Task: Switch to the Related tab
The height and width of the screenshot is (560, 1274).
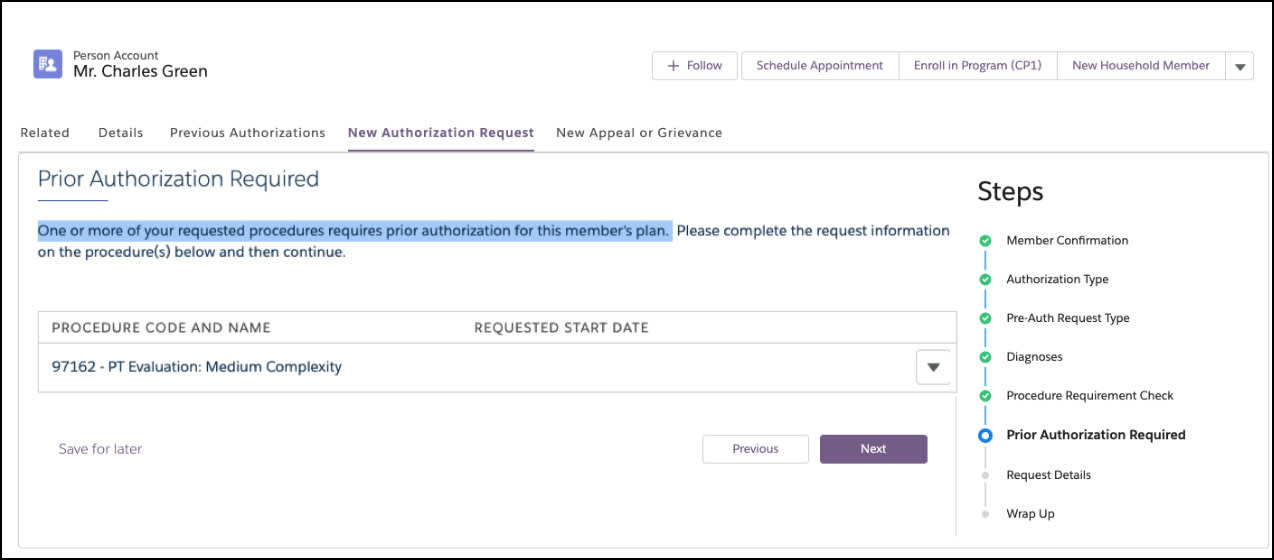Action: click(x=45, y=132)
